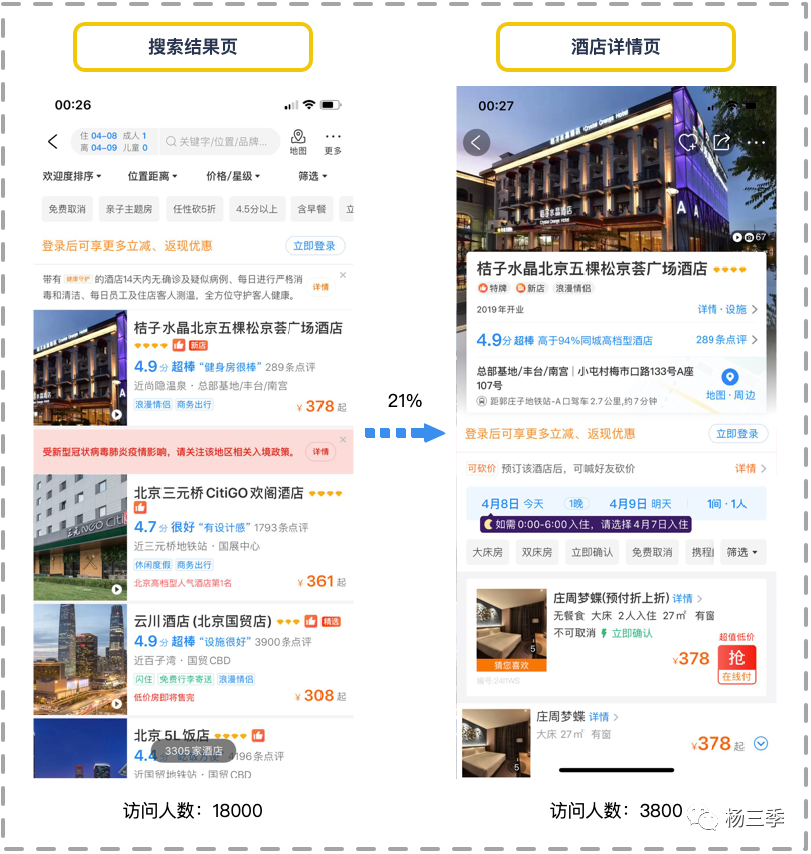Open the 筛选 dropdown on search results
This screenshot has width=811, height=854.
pyautogui.click(x=313, y=176)
